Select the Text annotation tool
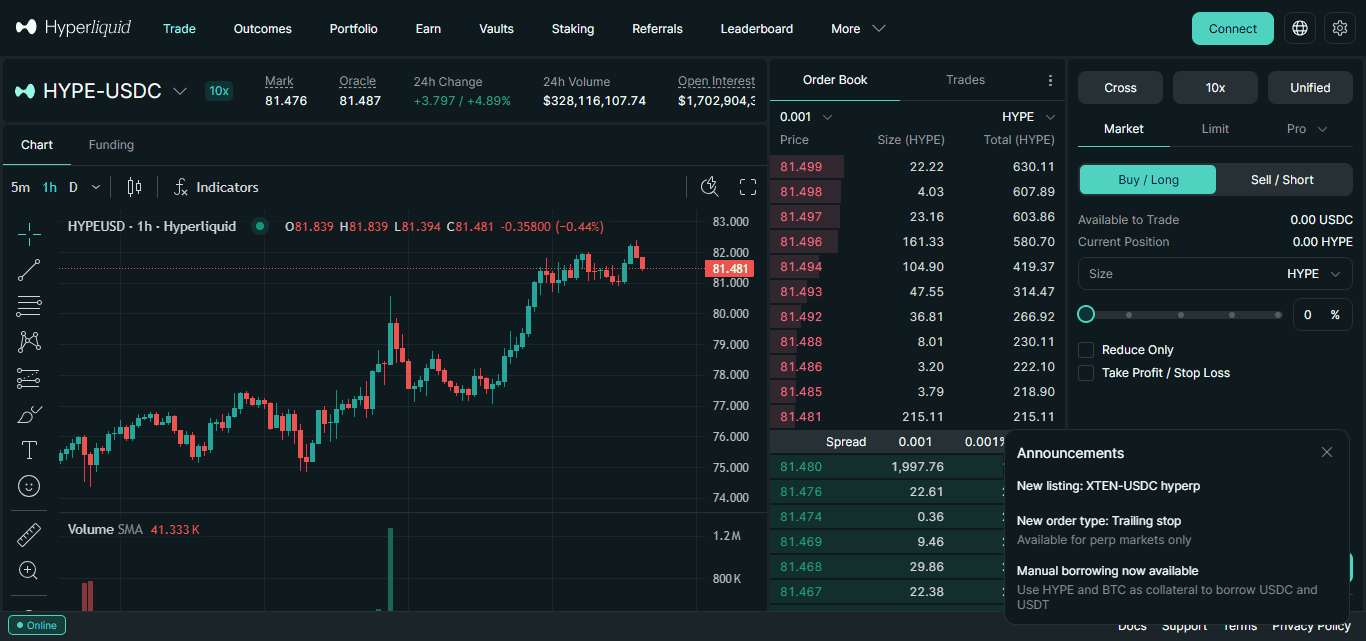1366x641 pixels. point(29,450)
